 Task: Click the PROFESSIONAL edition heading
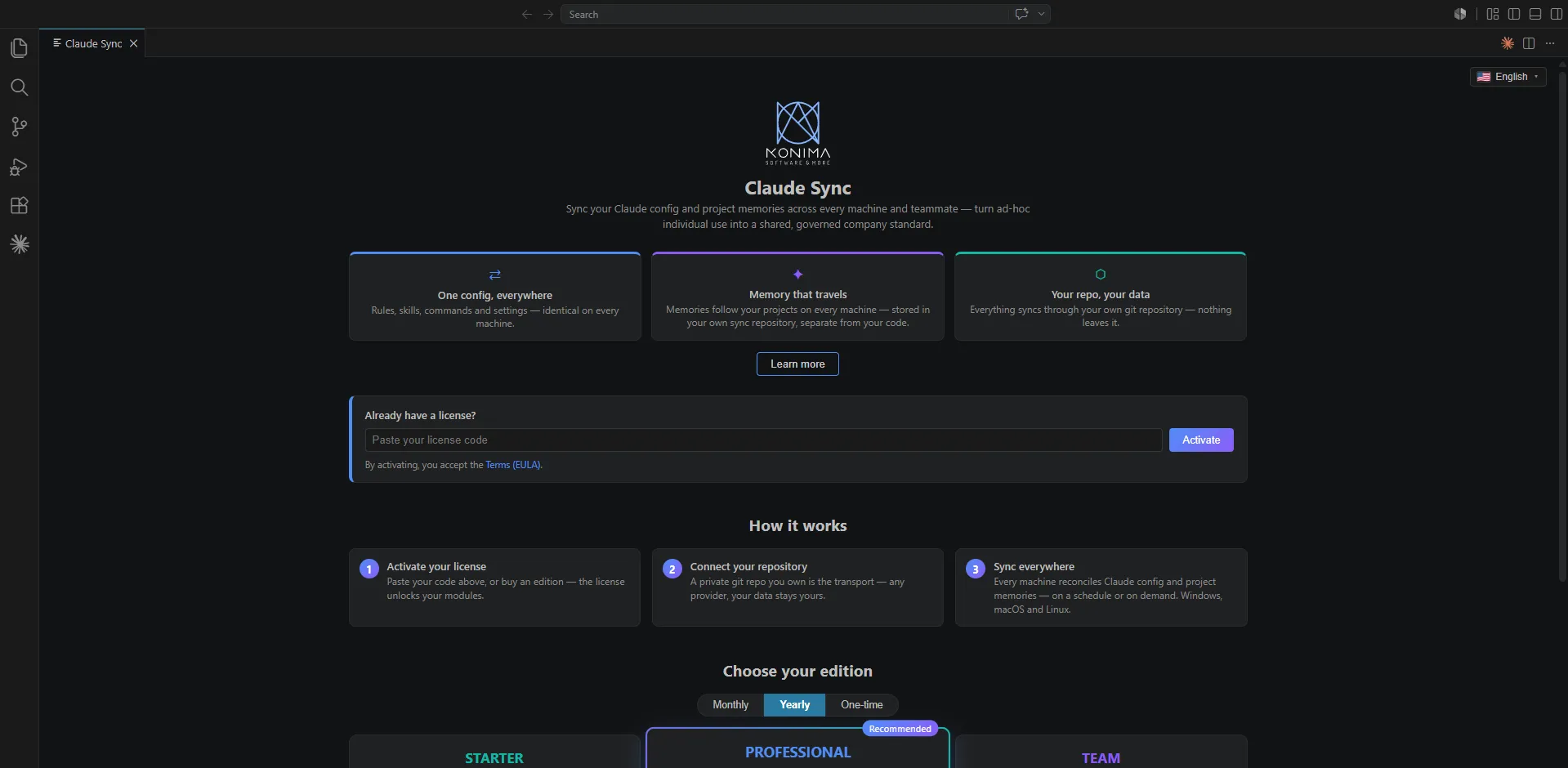(x=798, y=752)
